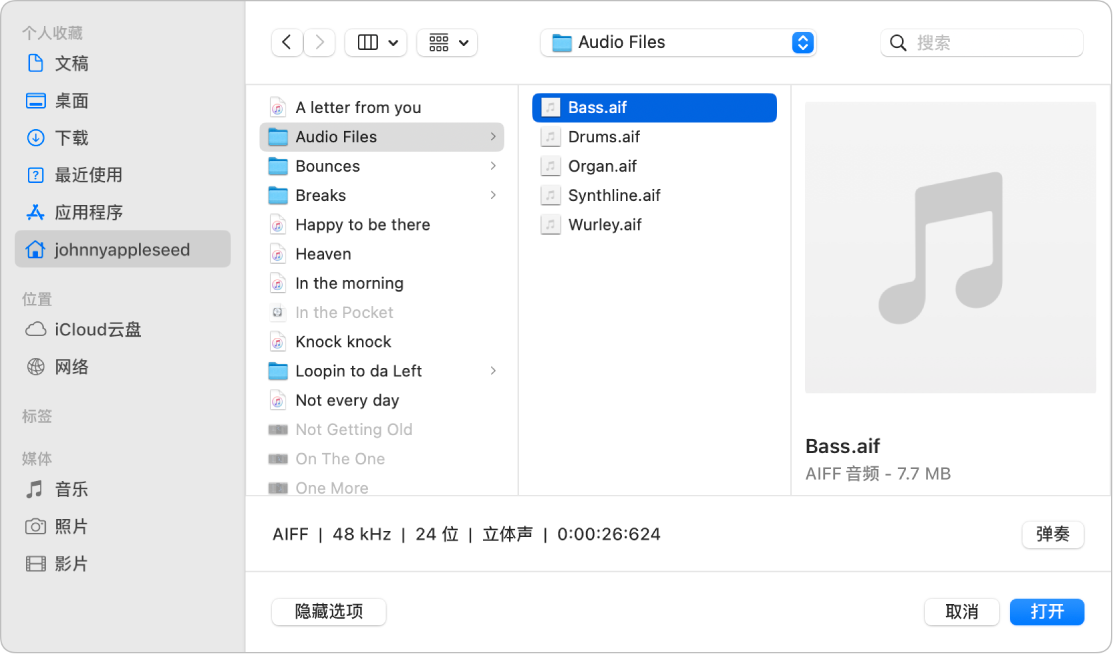The height and width of the screenshot is (657, 1115).
Task: Expand the Loopin to da Left folder
Action: 493,371
